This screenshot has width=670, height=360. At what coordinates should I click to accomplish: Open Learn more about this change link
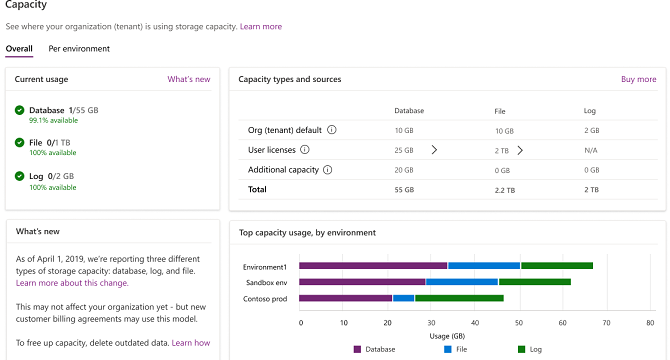coord(72,283)
